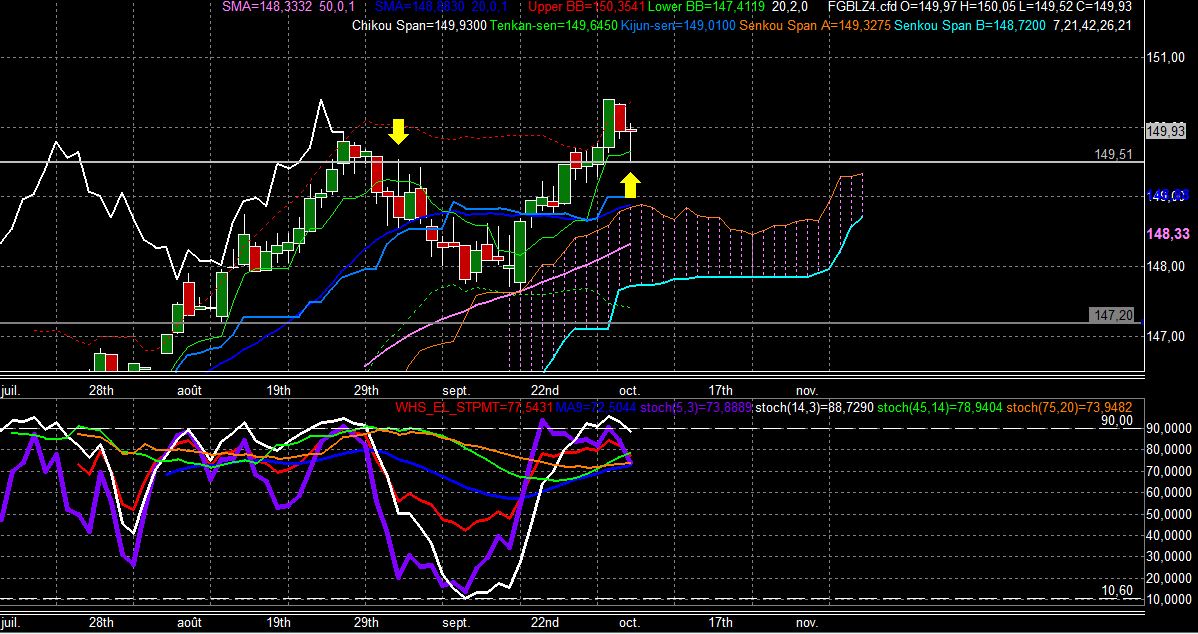
Task: Click the Ichimoku parameters 7,21,42,26,21
Action: (1092, 26)
